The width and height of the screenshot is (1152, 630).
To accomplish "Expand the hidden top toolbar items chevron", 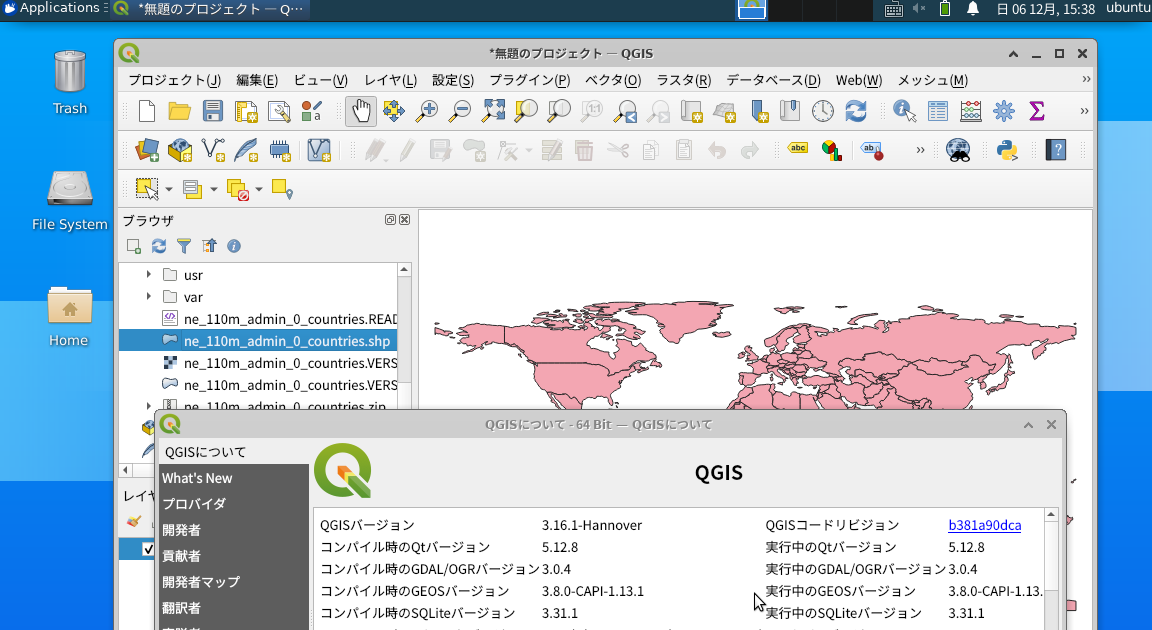I will tap(1084, 112).
